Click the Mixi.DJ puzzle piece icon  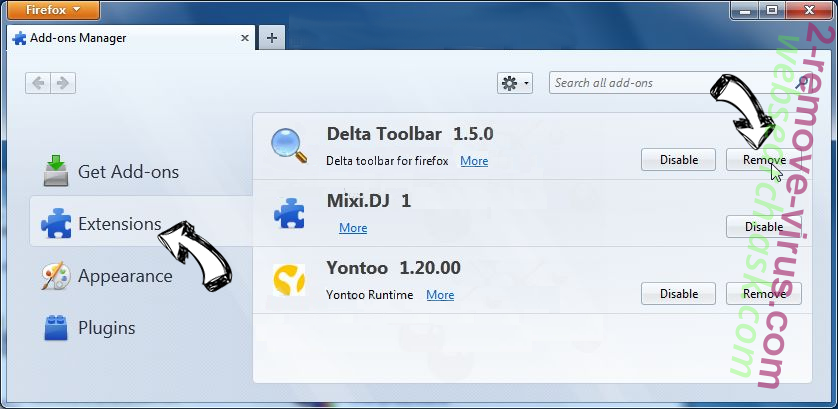pyautogui.click(x=289, y=213)
